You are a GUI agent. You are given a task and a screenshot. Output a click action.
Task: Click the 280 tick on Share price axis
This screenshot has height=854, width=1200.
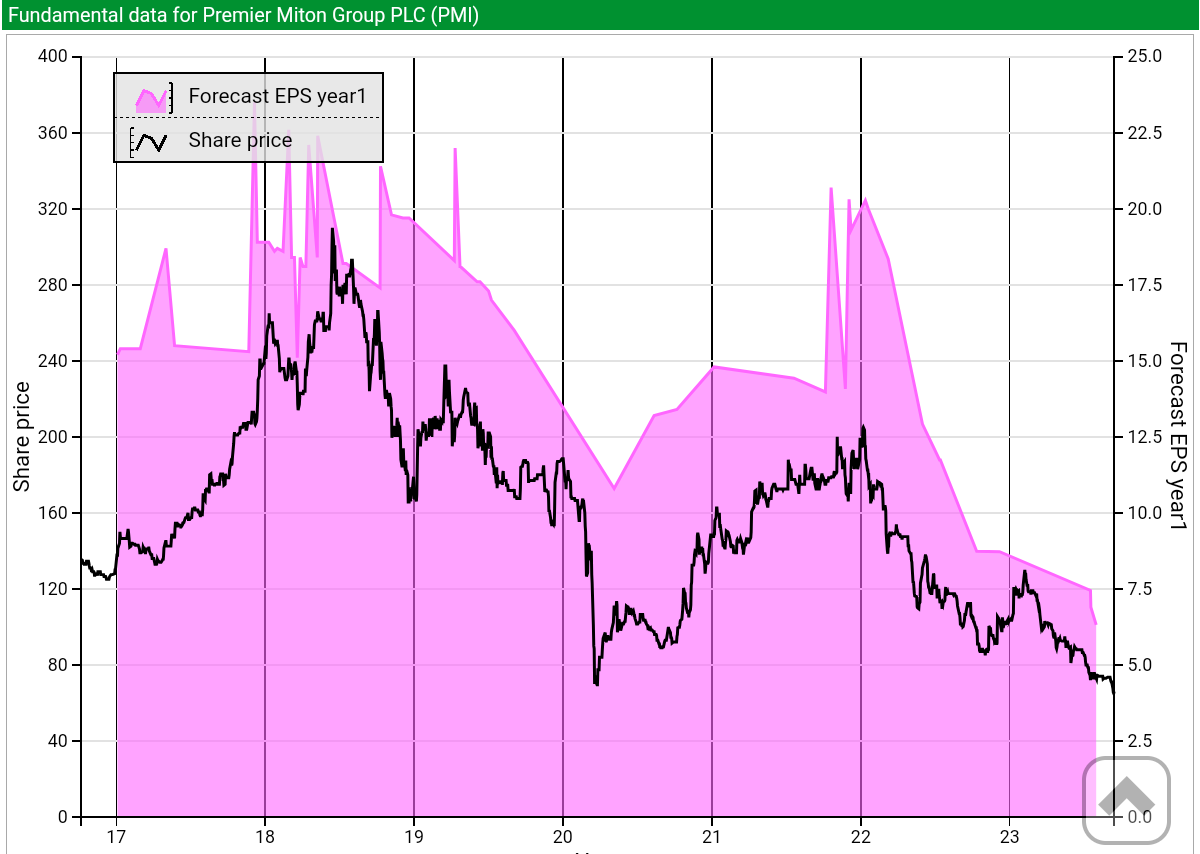coord(53,285)
